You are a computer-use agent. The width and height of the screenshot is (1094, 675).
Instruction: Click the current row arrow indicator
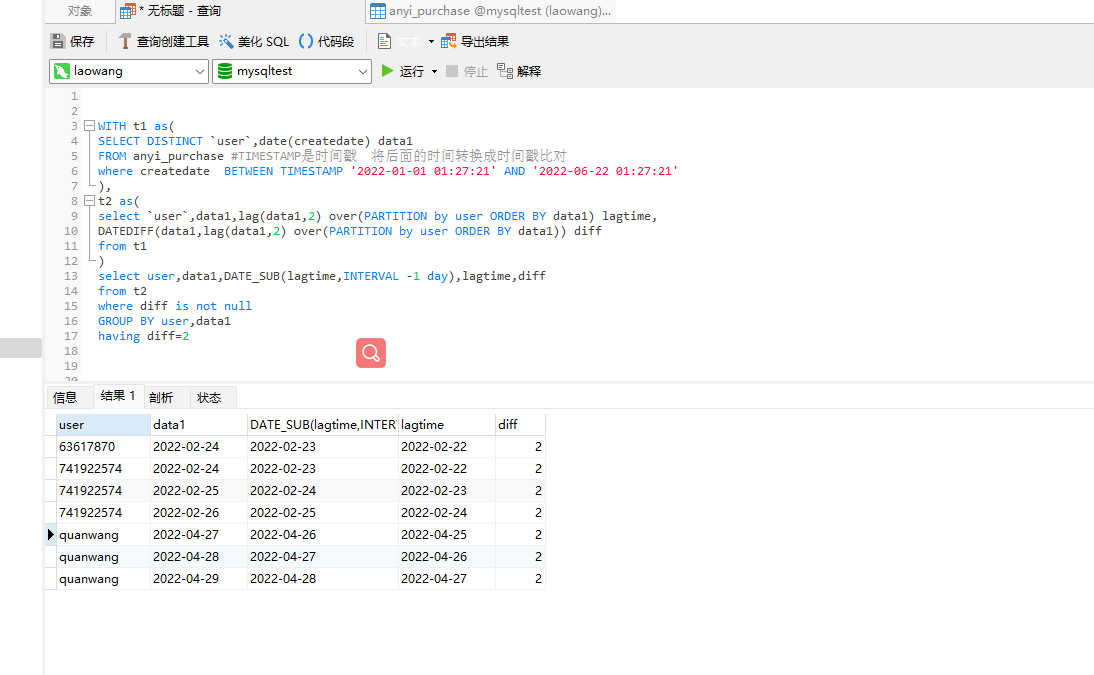[50, 535]
